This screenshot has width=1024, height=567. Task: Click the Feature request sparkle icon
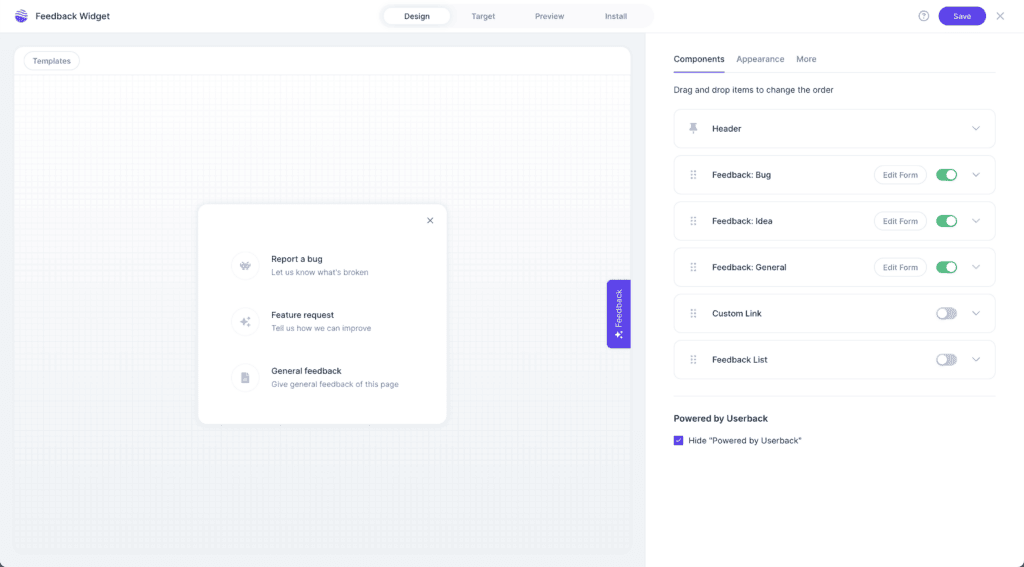245,321
